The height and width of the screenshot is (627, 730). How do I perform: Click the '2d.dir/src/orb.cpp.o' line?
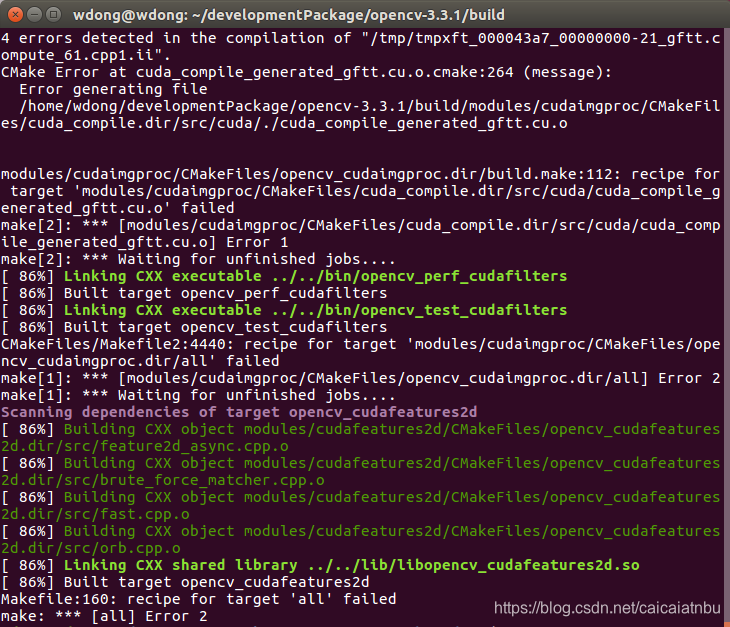[x=90, y=548]
